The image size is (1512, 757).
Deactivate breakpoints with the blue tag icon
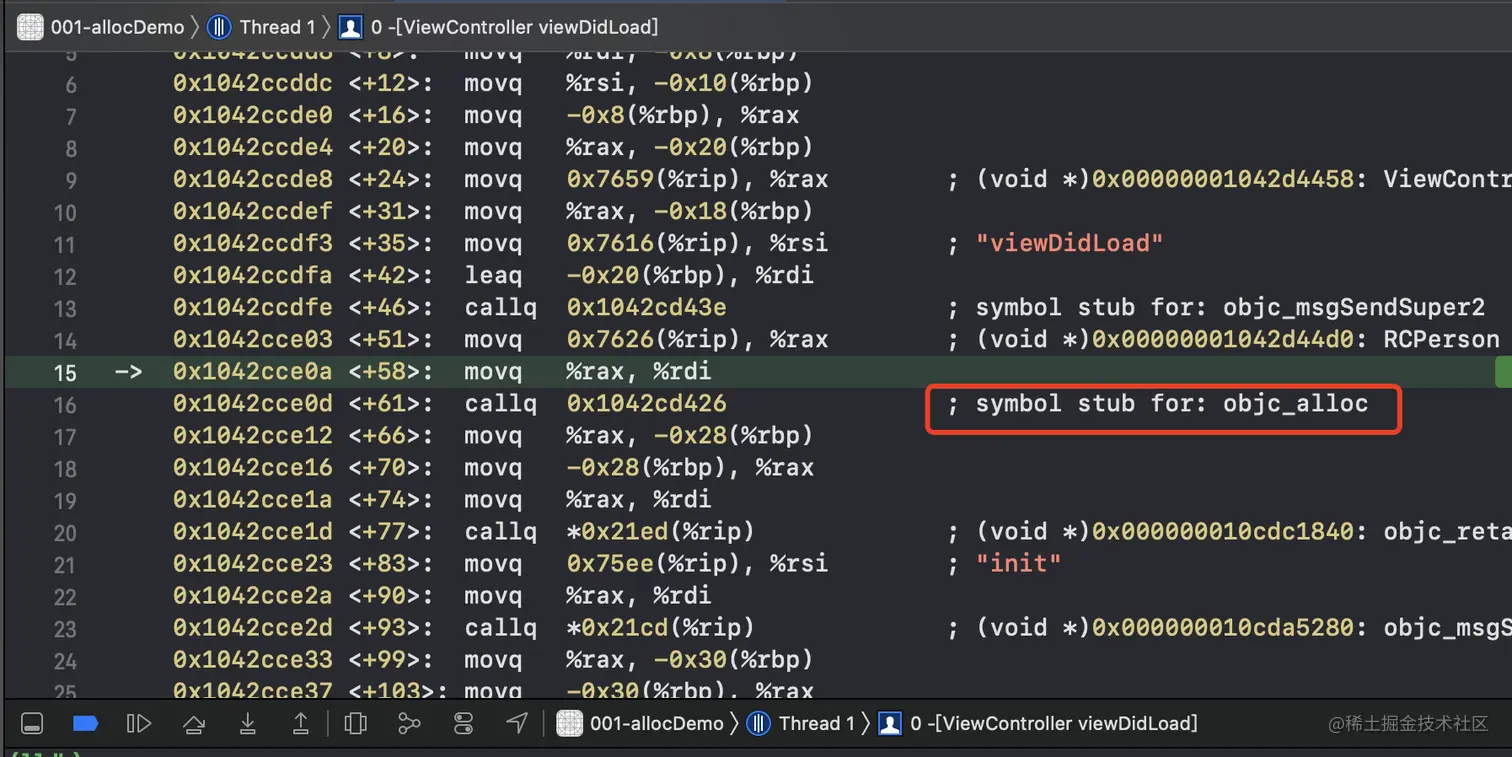coord(86,723)
